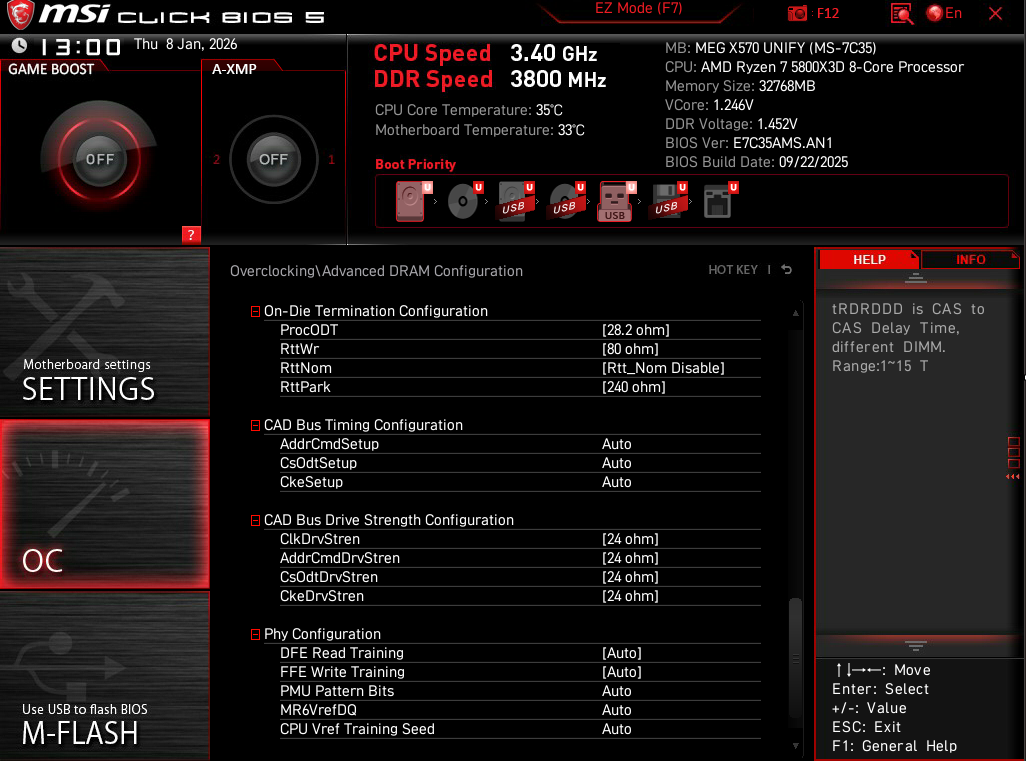Collapse the Phy Configuration section
This screenshot has height=761, width=1026.
coord(255,634)
